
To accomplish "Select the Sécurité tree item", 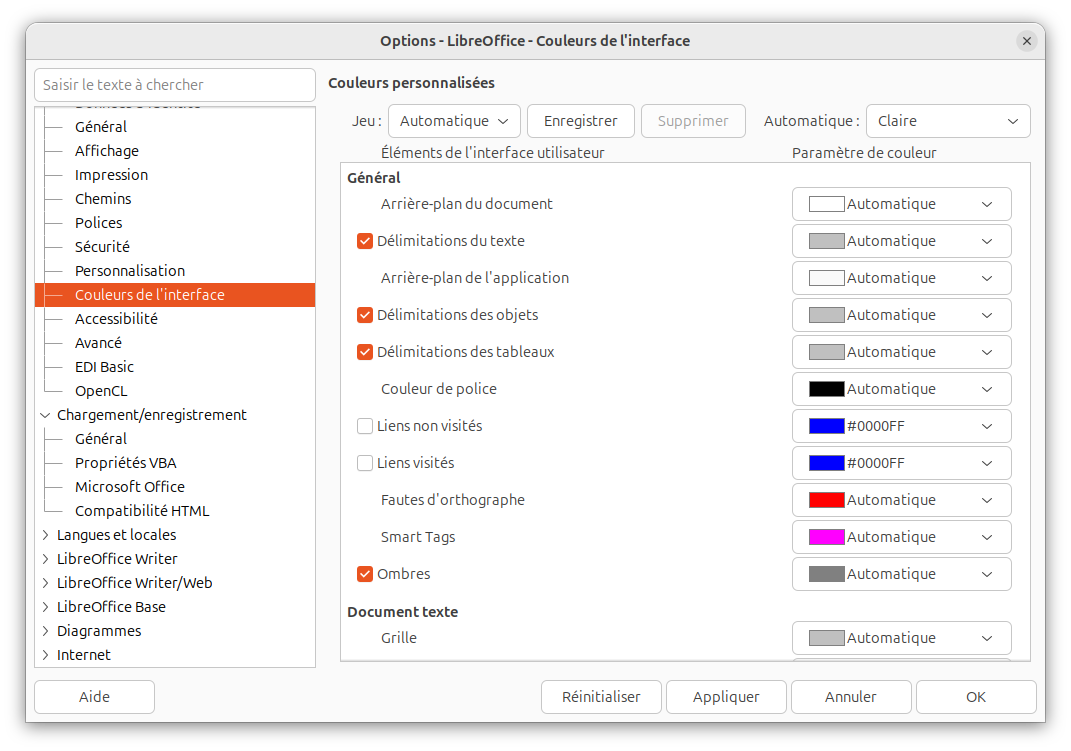I will 102,246.
